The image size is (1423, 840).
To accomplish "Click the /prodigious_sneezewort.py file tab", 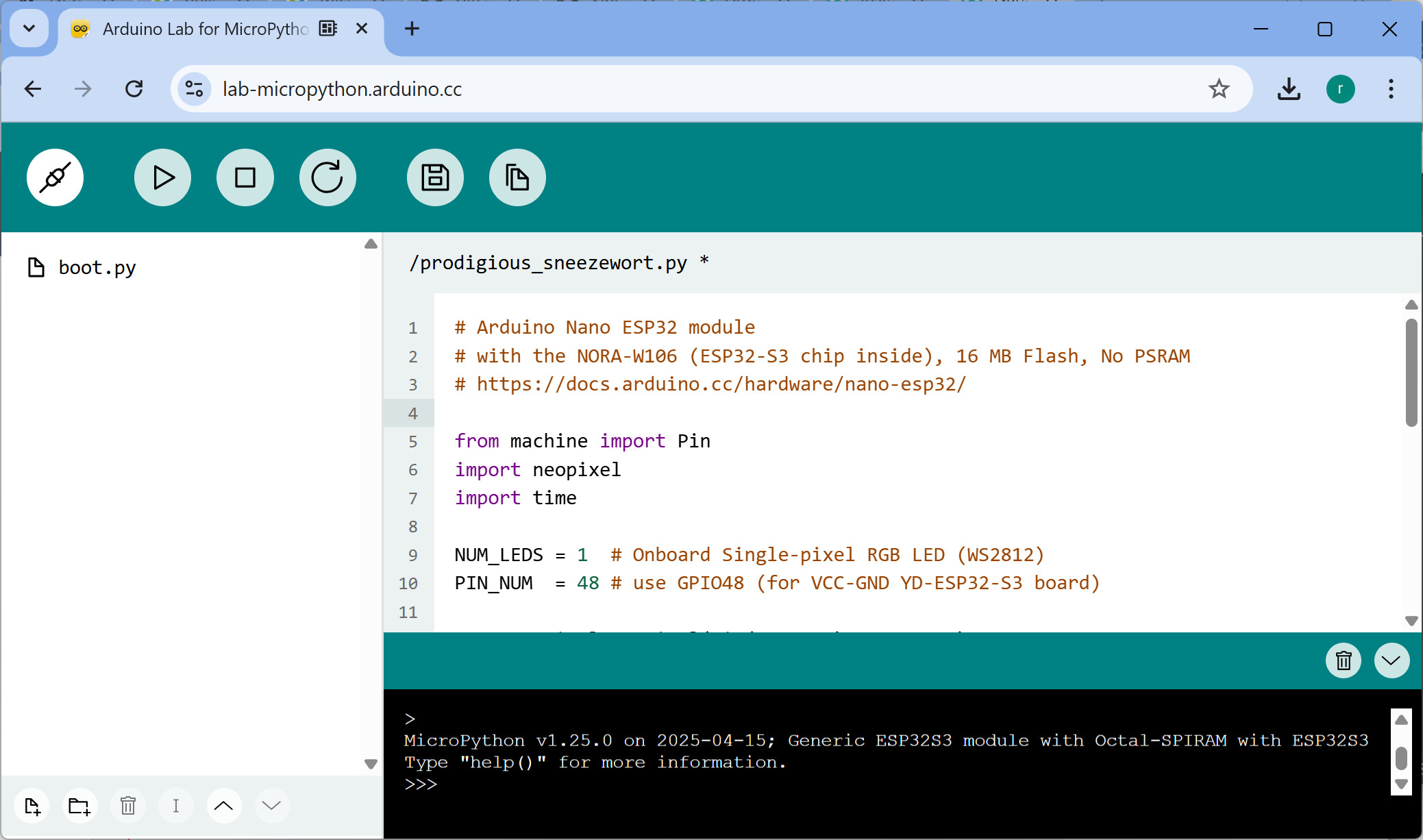I will click(x=558, y=262).
